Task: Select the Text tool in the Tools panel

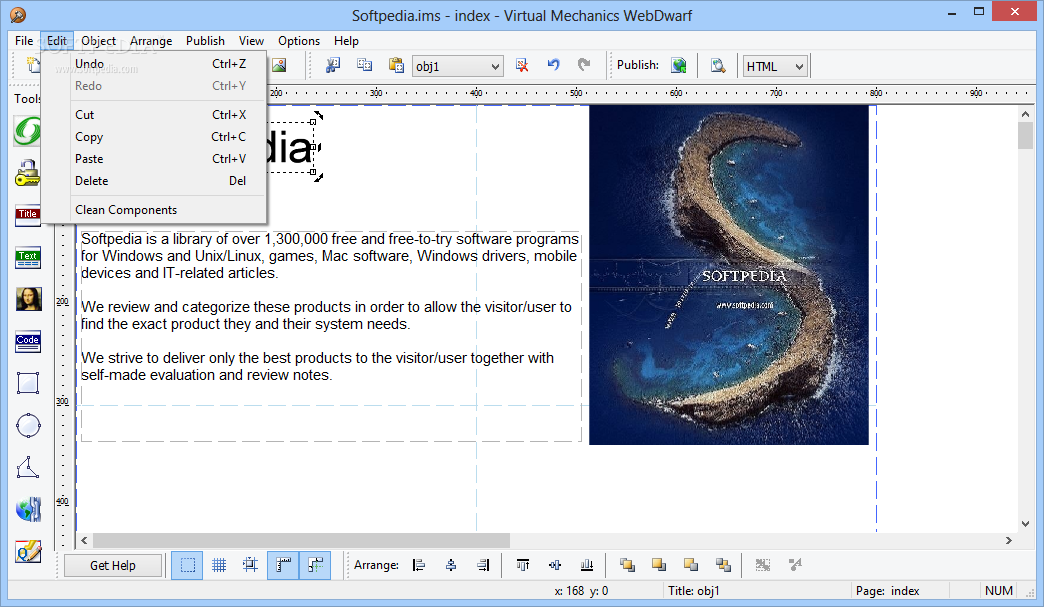Action: [x=28, y=258]
